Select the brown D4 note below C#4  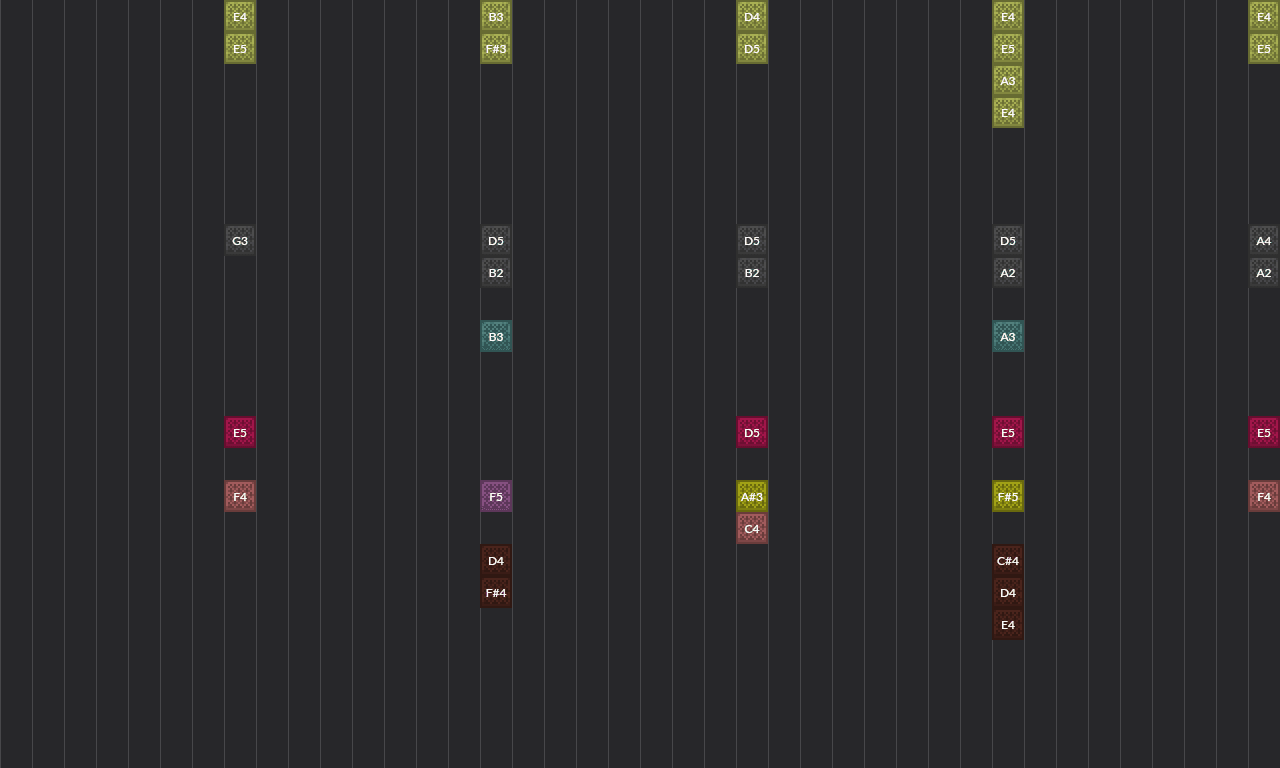click(x=1008, y=592)
